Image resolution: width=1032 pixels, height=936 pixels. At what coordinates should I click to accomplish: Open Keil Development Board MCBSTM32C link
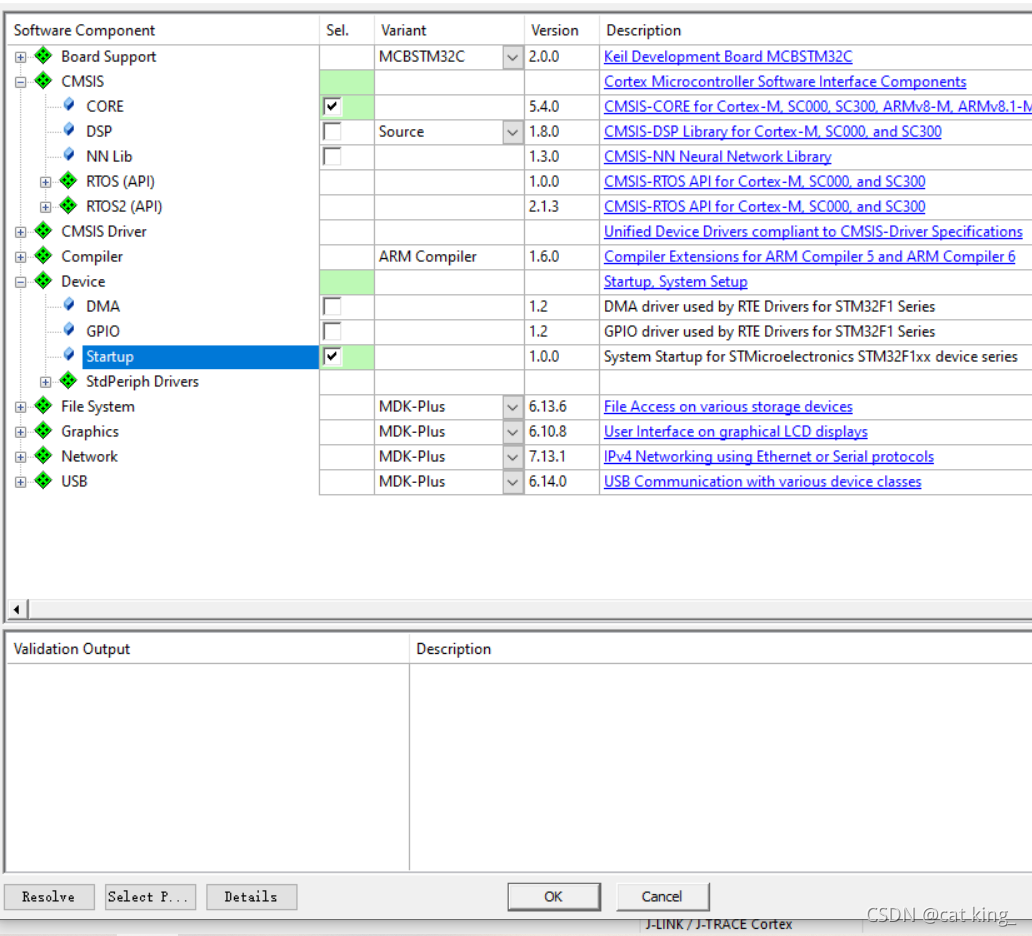point(728,57)
